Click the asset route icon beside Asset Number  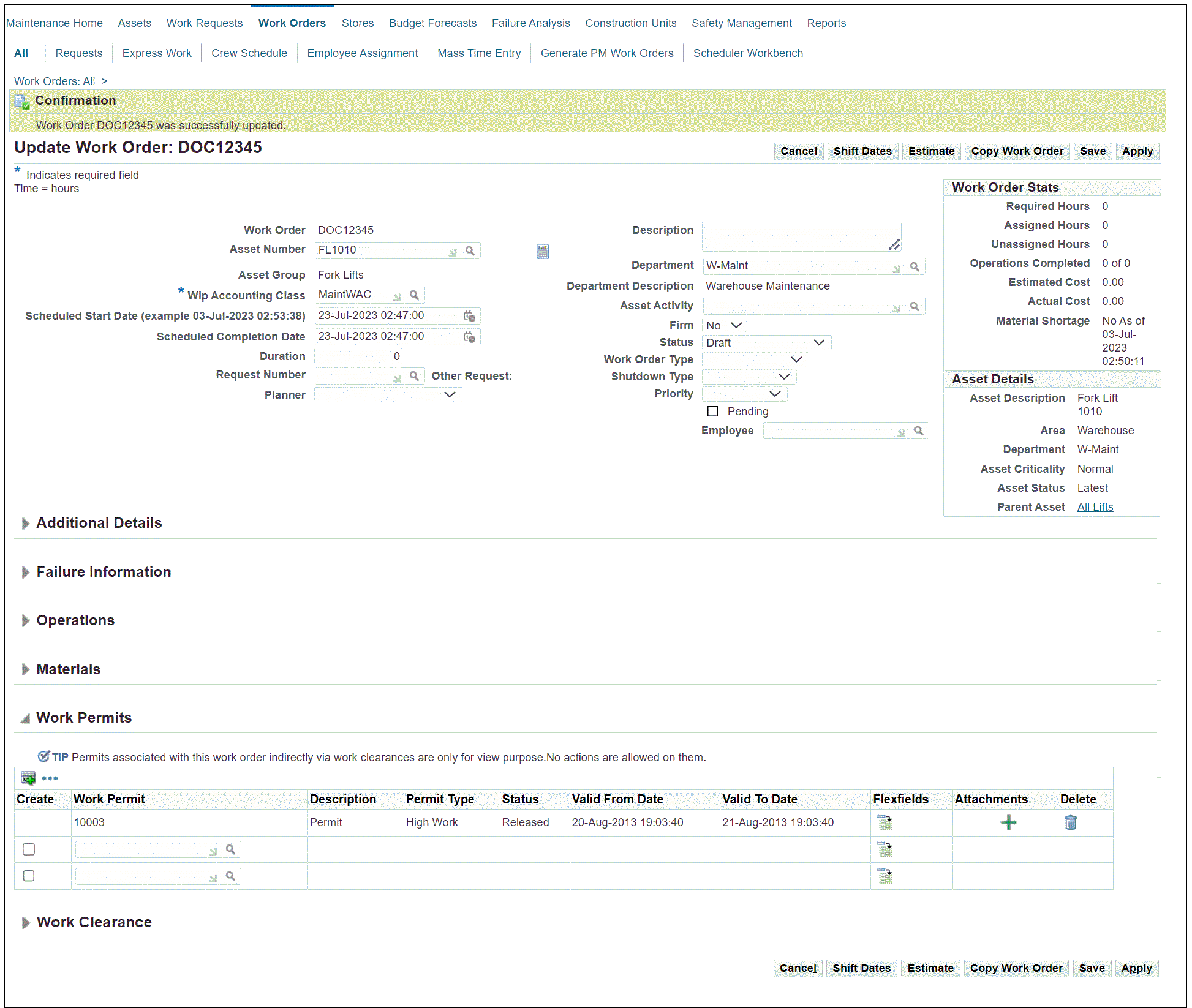[543, 251]
